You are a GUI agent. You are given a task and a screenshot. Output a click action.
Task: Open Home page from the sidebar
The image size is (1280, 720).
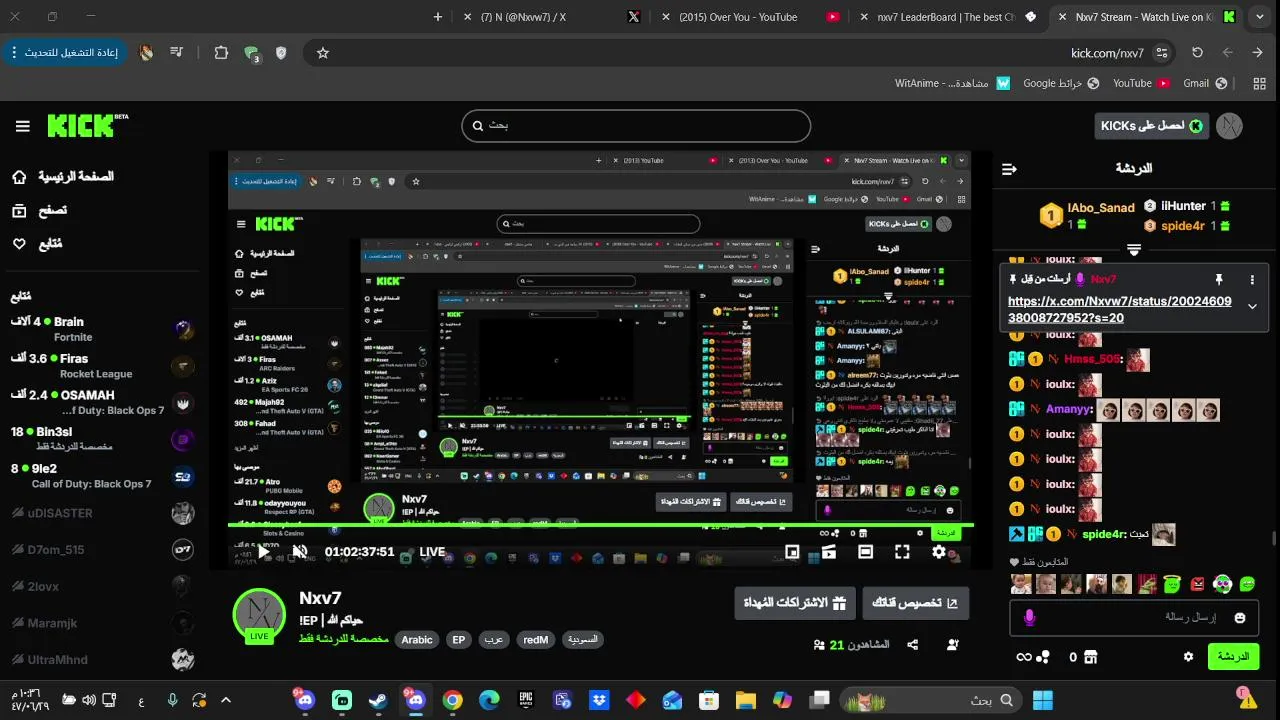[62, 177]
